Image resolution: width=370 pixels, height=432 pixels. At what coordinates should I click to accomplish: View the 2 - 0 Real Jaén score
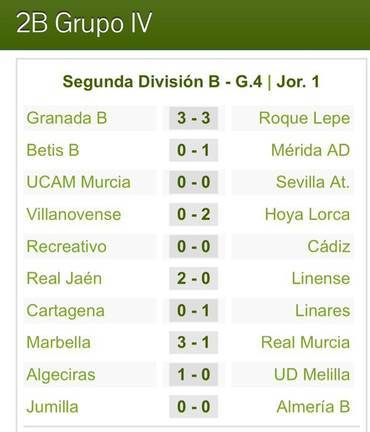coord(194,278)
